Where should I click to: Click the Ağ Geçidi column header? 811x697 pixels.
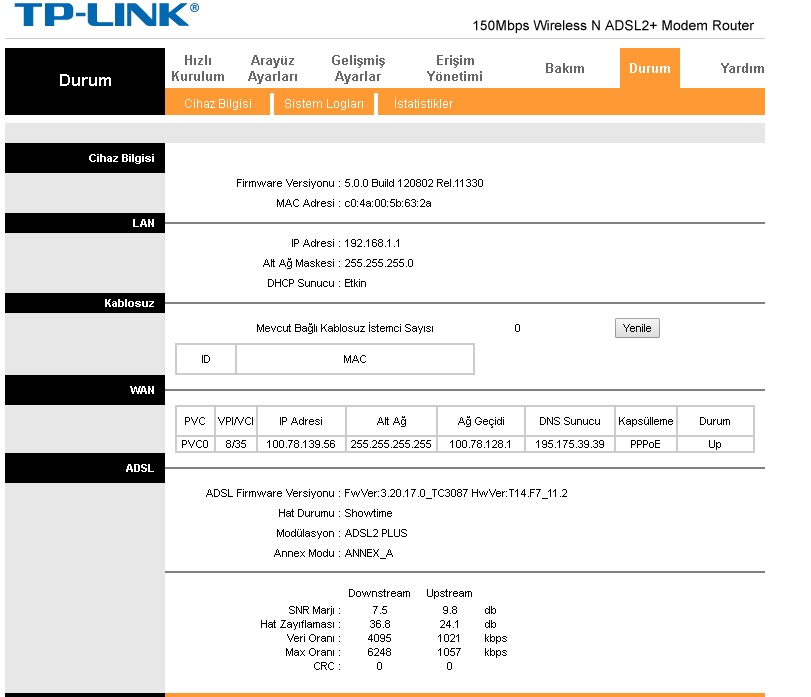click(x=481, y=421)
